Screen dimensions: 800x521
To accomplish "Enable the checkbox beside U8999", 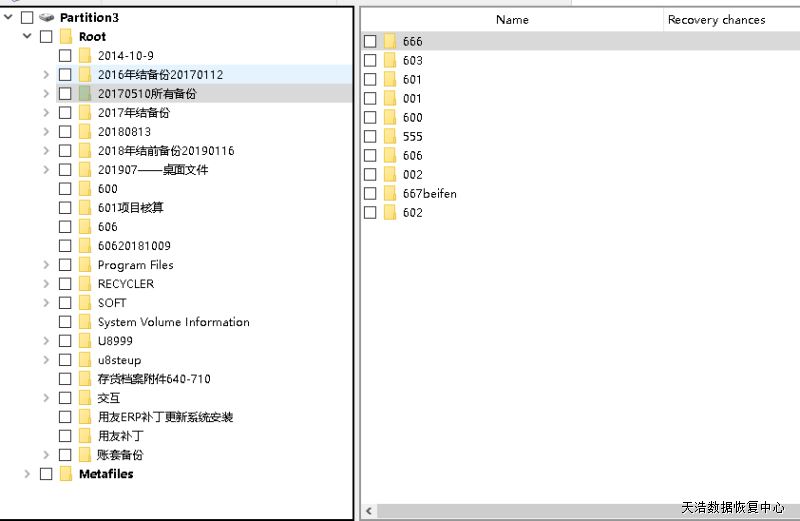I will [x=65, y=341].
